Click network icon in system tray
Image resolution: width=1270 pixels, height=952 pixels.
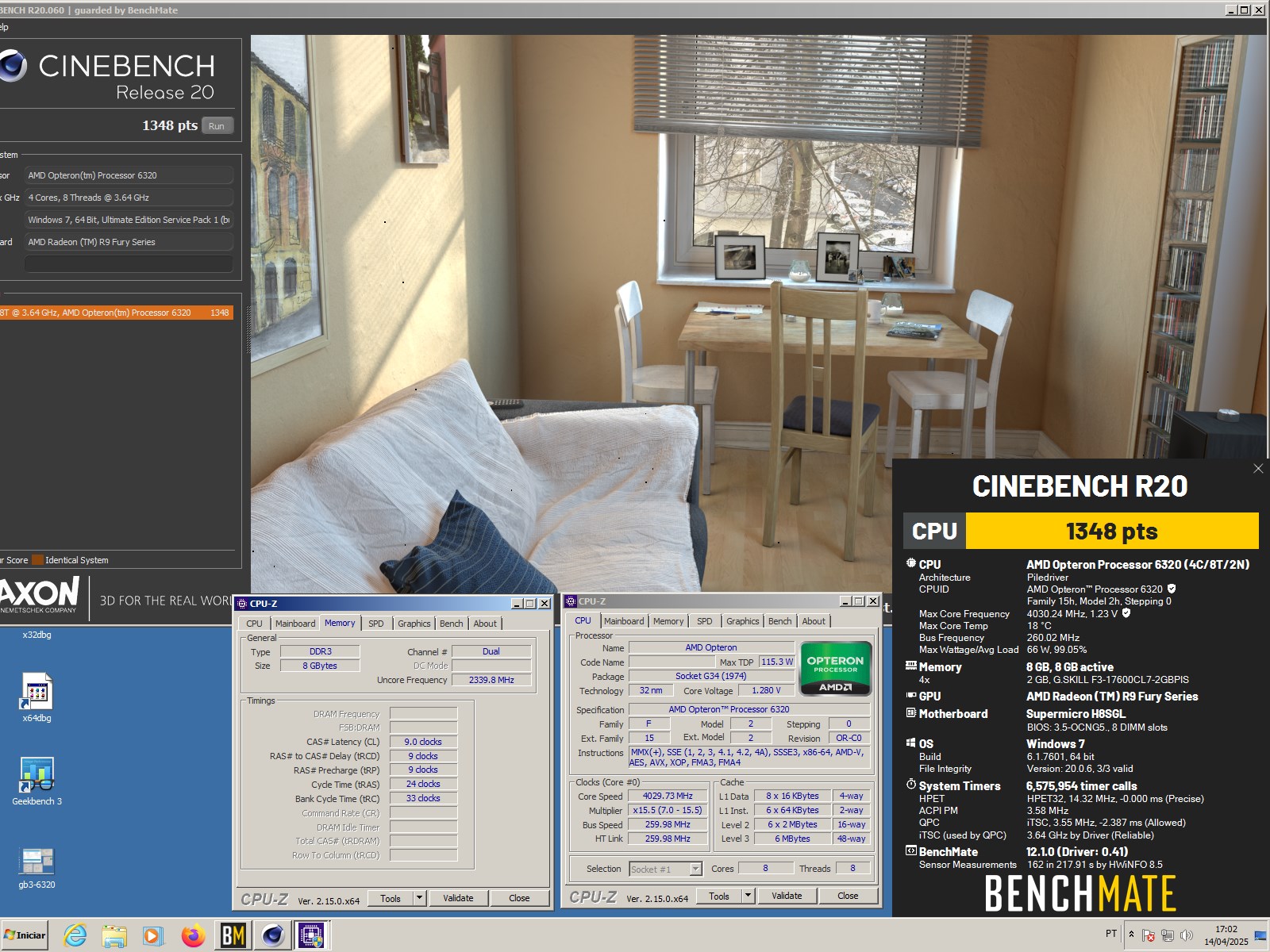(1167, 935)
